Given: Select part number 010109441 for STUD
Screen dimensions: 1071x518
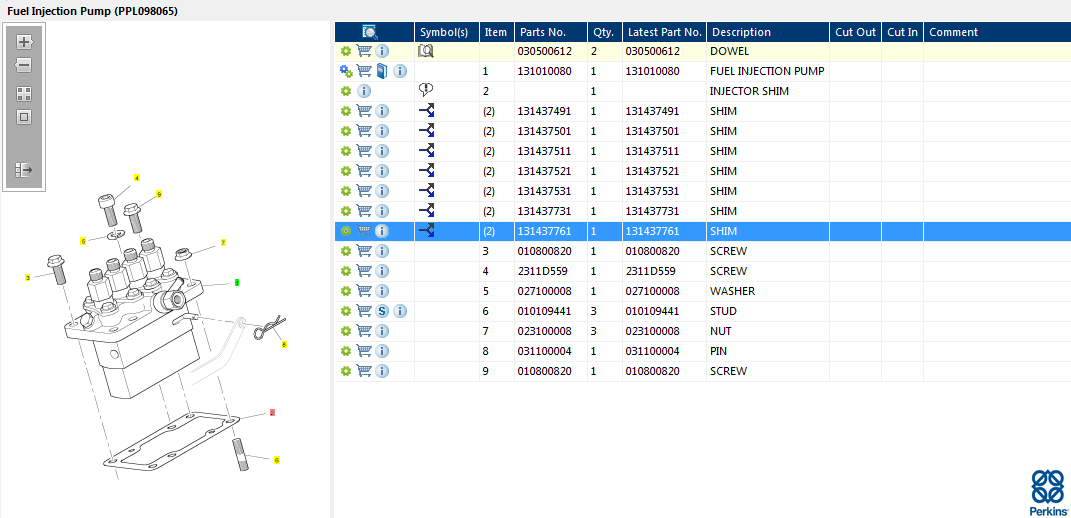Looking at the screenshot, I should pos(545,311).
